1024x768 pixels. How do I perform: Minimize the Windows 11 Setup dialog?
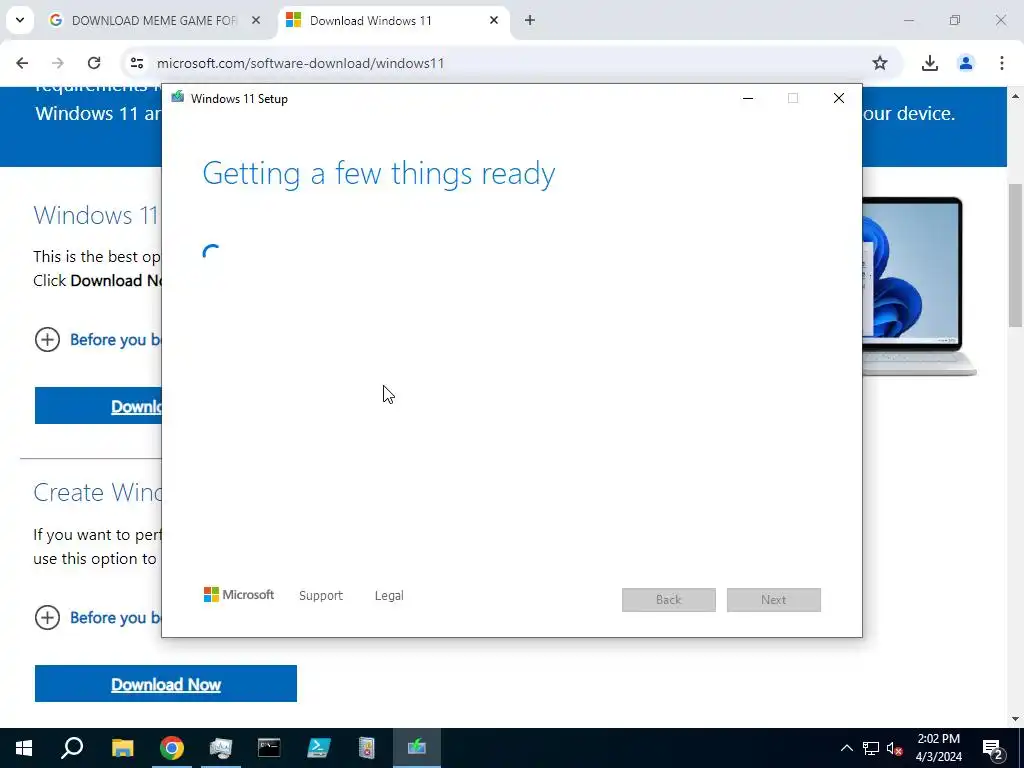coord(748,98)
